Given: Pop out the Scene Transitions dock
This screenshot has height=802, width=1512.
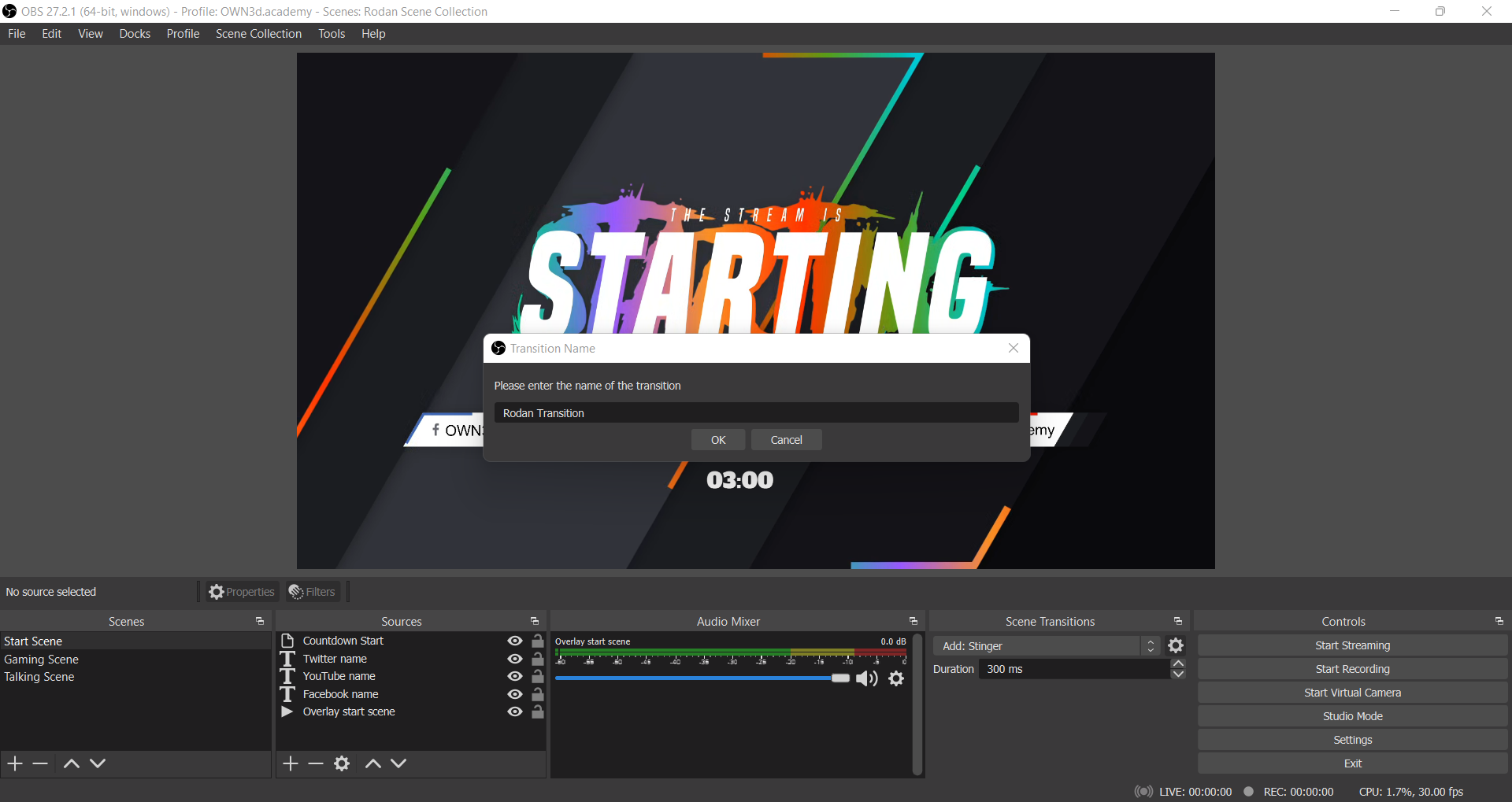Looking at the screenshot, I should (1178, 622).
